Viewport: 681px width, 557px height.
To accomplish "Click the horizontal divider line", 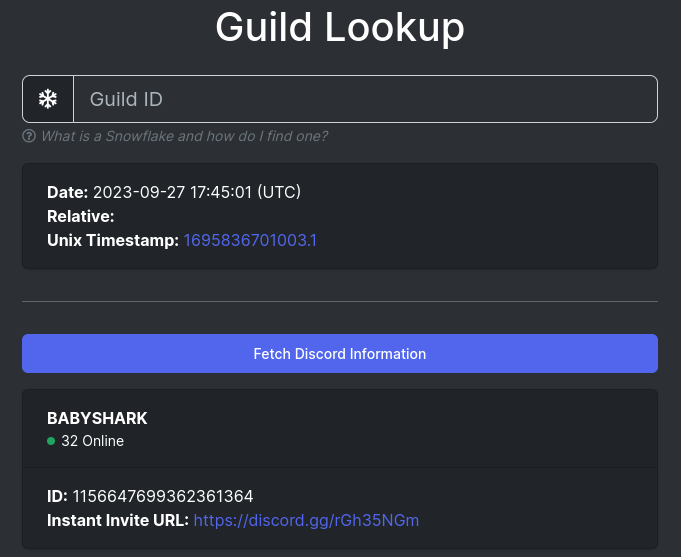I will (340, 301).
